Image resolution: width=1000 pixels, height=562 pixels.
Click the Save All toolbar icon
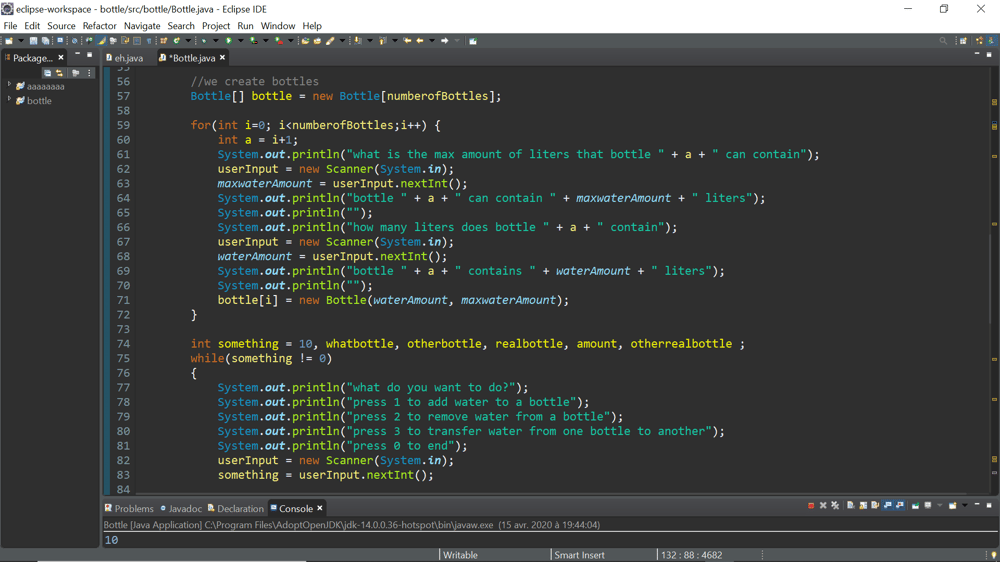pos(45,41)
